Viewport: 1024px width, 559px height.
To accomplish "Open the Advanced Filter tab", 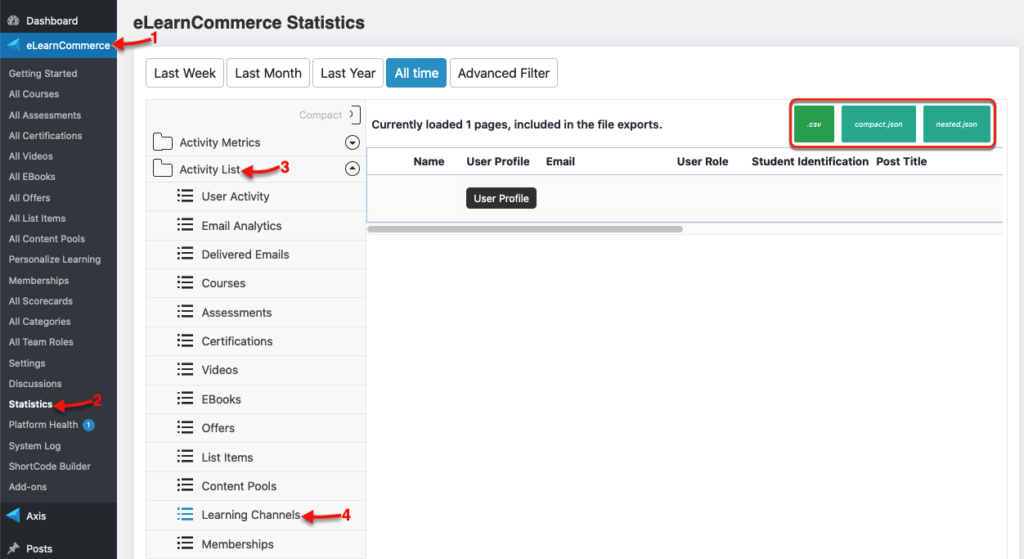I will click(504, 73).
